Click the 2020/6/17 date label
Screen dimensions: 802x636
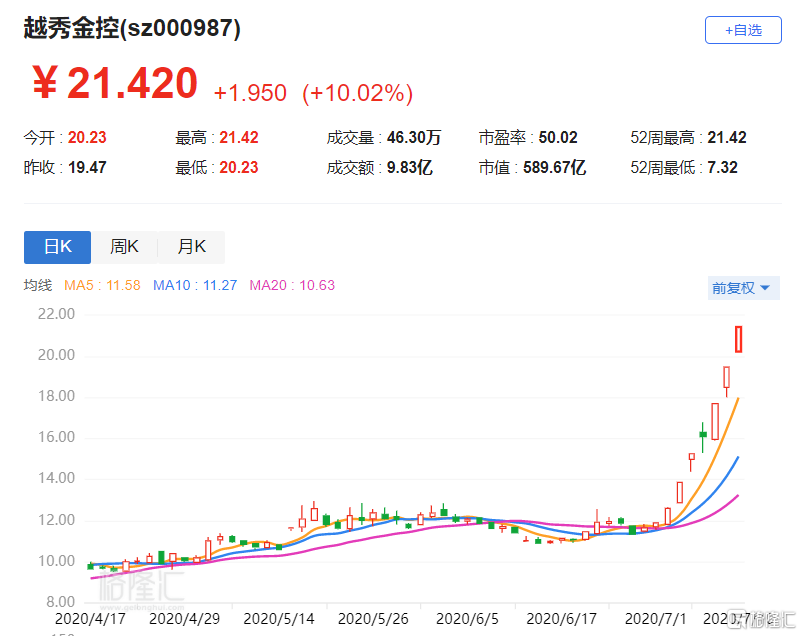click(562, 619)
